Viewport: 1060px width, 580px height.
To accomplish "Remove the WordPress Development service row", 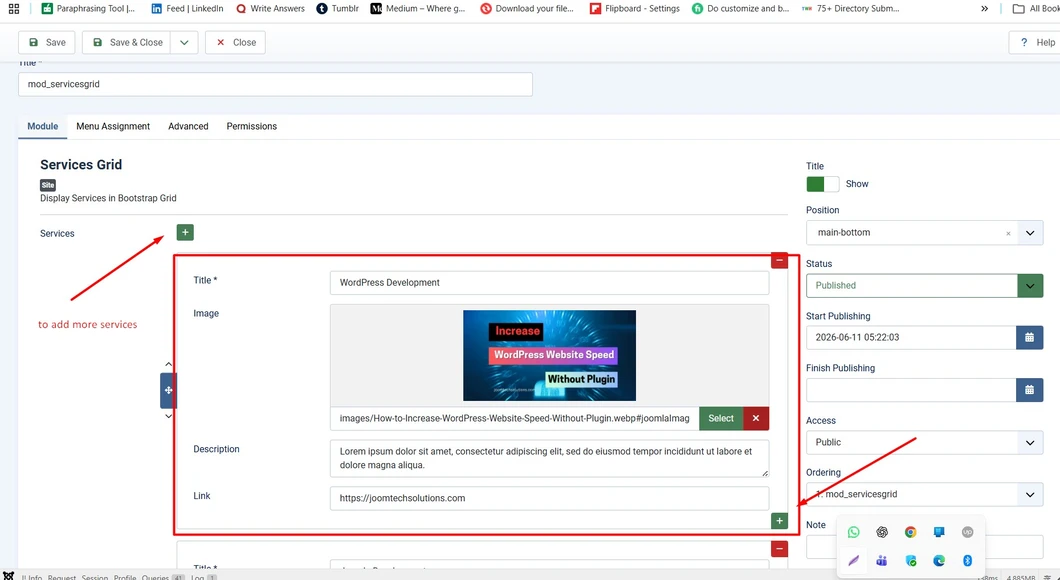I will 779,260.
